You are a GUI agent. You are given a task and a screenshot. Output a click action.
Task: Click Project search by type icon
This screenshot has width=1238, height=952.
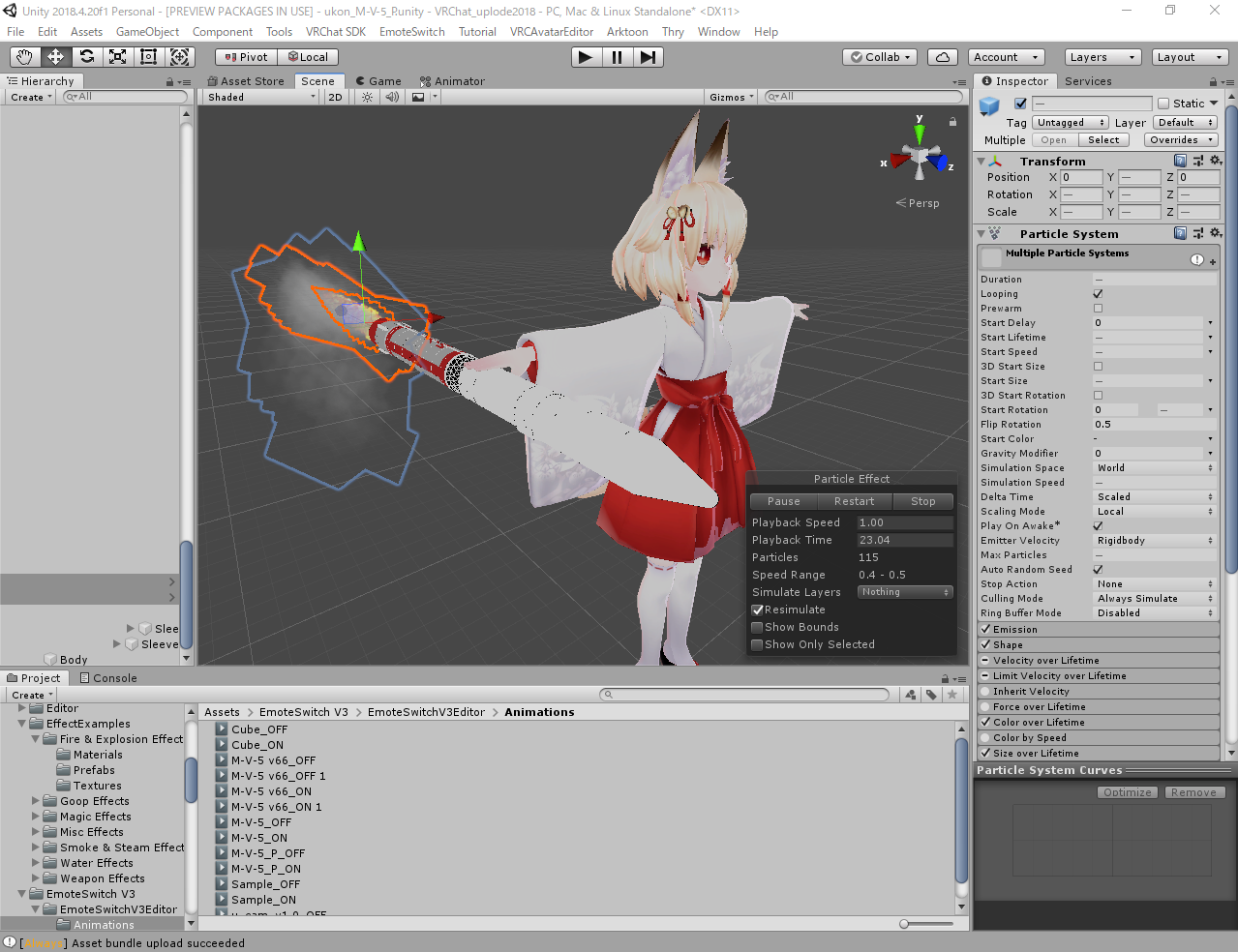[911, 695]
